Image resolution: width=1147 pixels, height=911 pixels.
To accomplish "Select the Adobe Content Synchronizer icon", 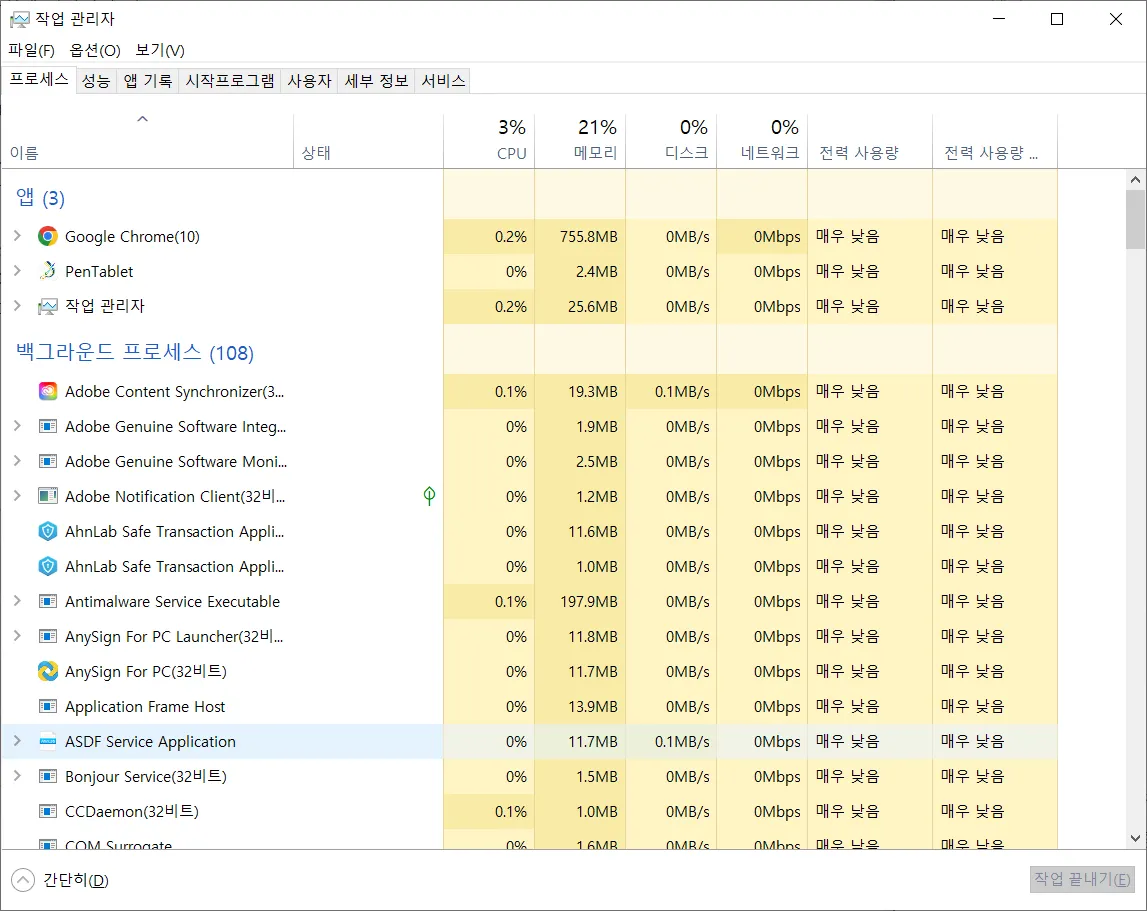I will tap(47, 391).
